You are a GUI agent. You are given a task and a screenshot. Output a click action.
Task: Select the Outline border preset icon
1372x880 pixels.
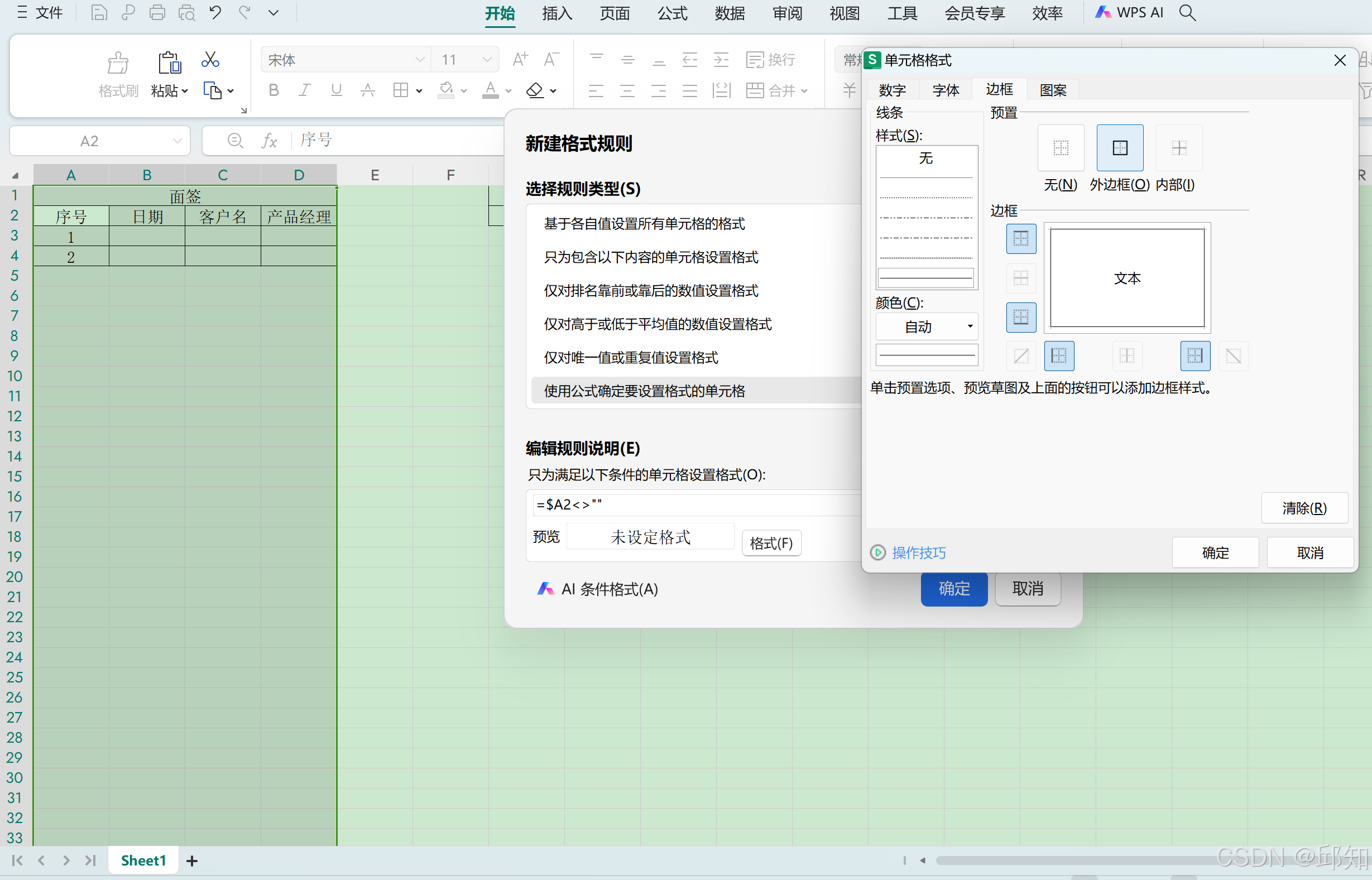(x=1120, y=148)
